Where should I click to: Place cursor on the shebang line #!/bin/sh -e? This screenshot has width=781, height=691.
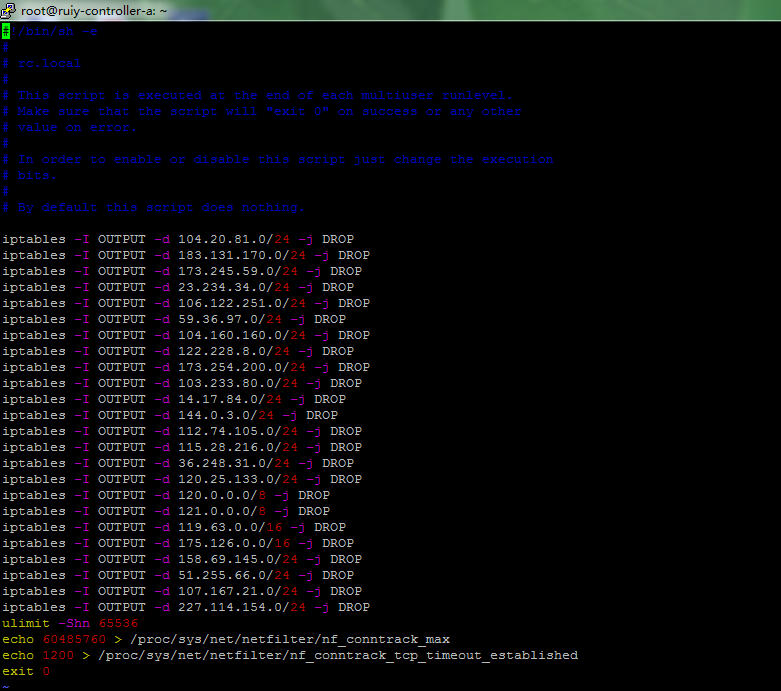50,31
